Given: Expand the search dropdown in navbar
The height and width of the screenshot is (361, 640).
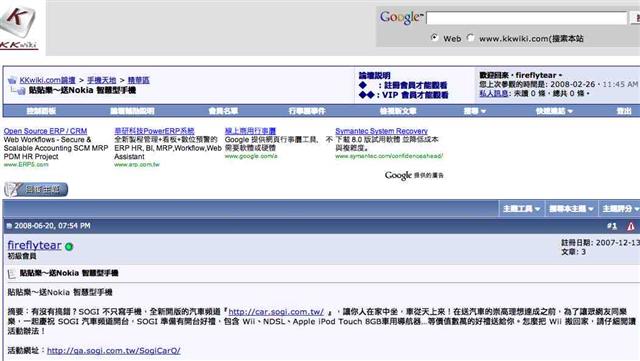Looking at the screenshot, I should (475, 111).
